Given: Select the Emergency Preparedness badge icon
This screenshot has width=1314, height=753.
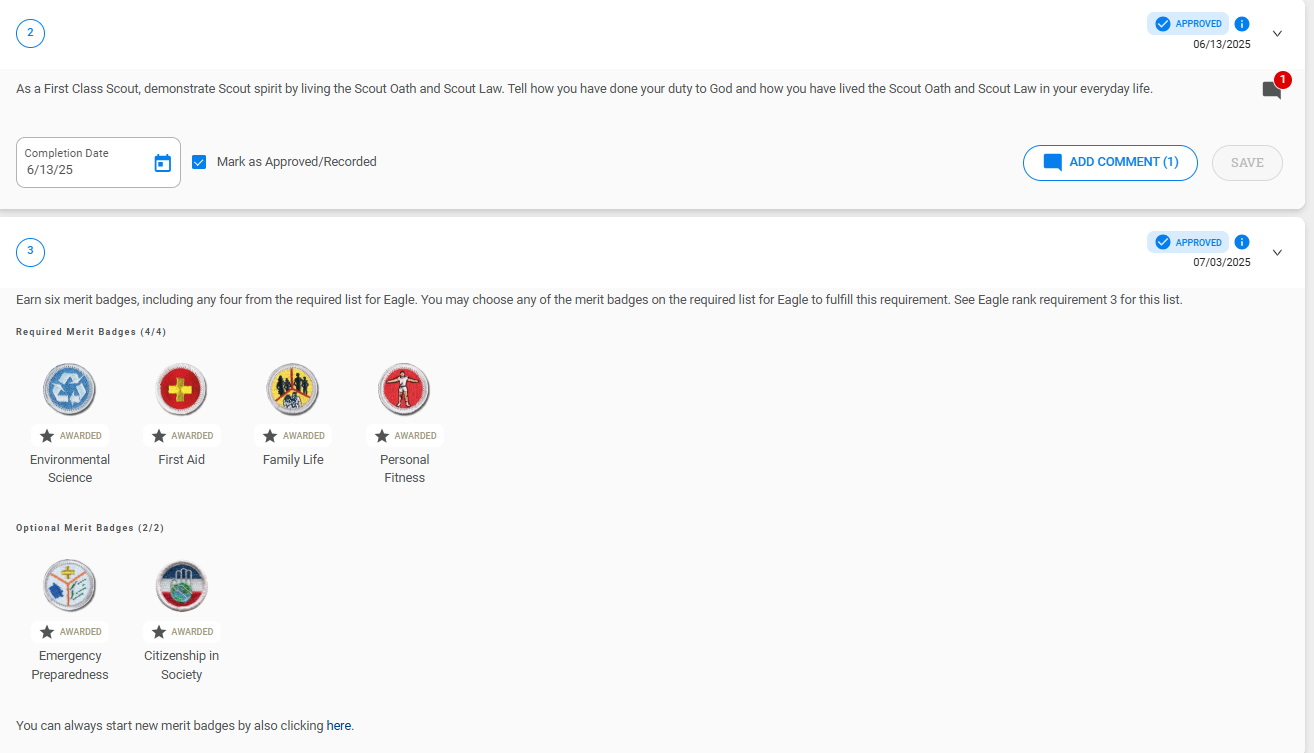Looking at the screenshot, I should pyautogui.click(x=70, y=585).
